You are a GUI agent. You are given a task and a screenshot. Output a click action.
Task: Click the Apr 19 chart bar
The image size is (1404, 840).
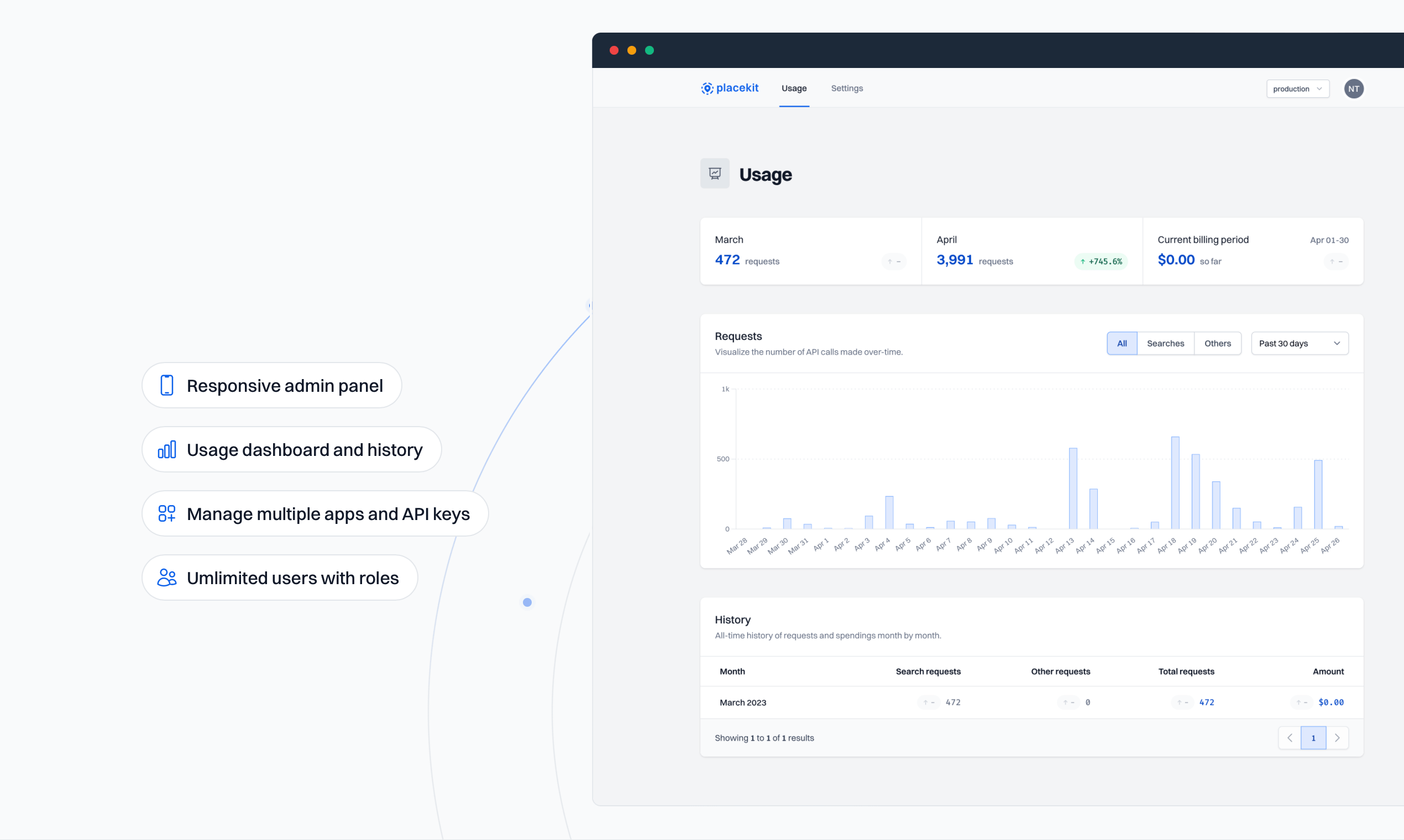pyautogui.click(x=1195, y=491)
